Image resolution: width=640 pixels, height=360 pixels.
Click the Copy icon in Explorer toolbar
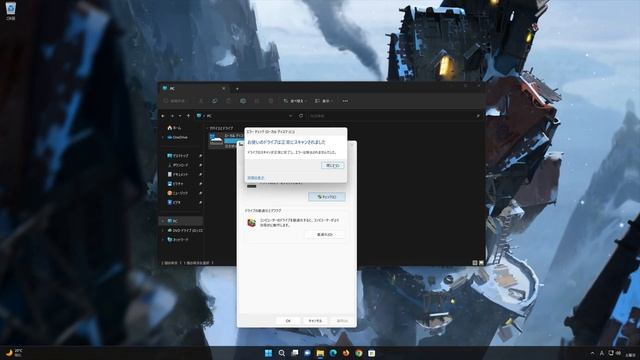(215, 101)
